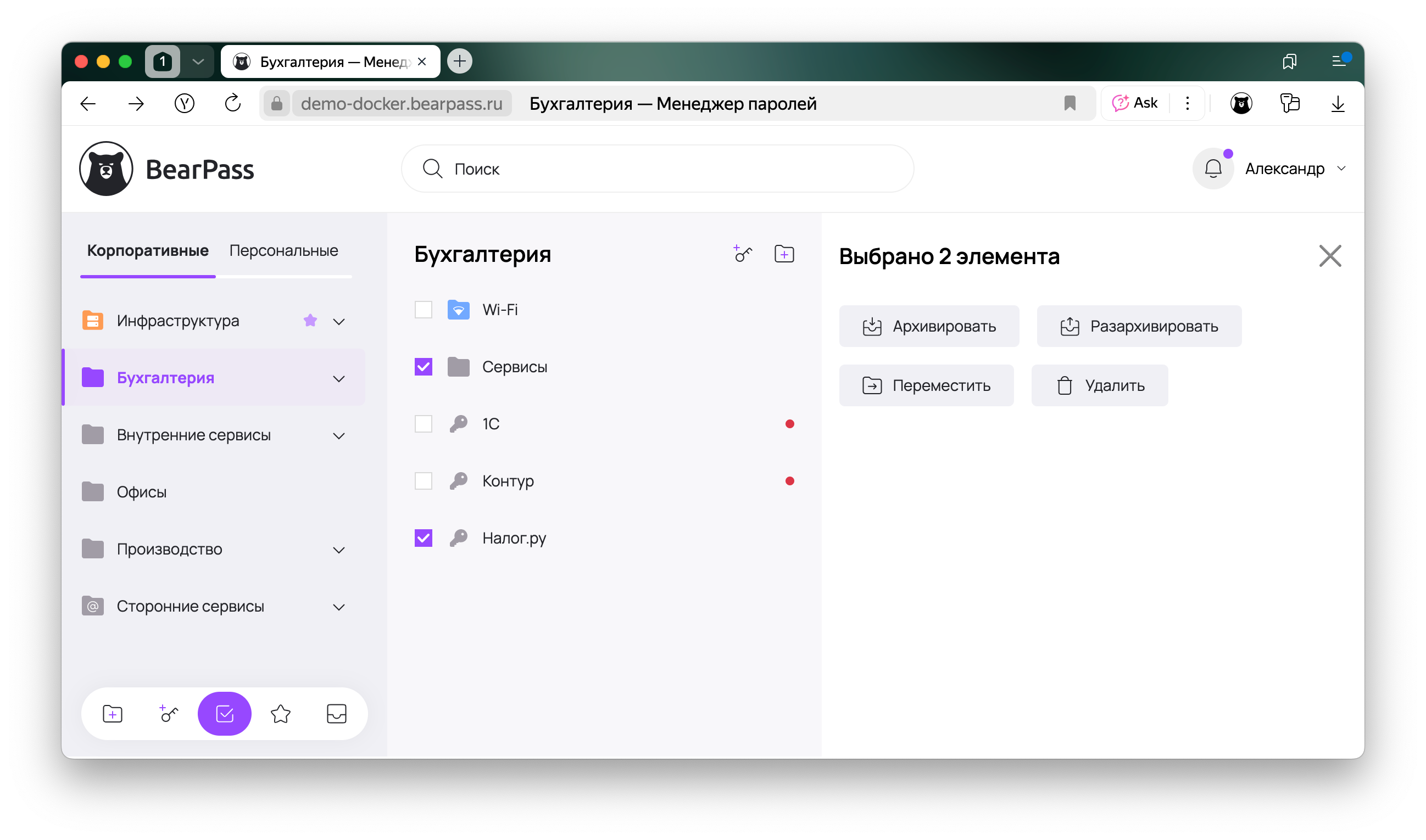Image resolution: width=1426 pixels, height=840 pixels.
Task: Click the Удалить button
Action: point(1099,385)
